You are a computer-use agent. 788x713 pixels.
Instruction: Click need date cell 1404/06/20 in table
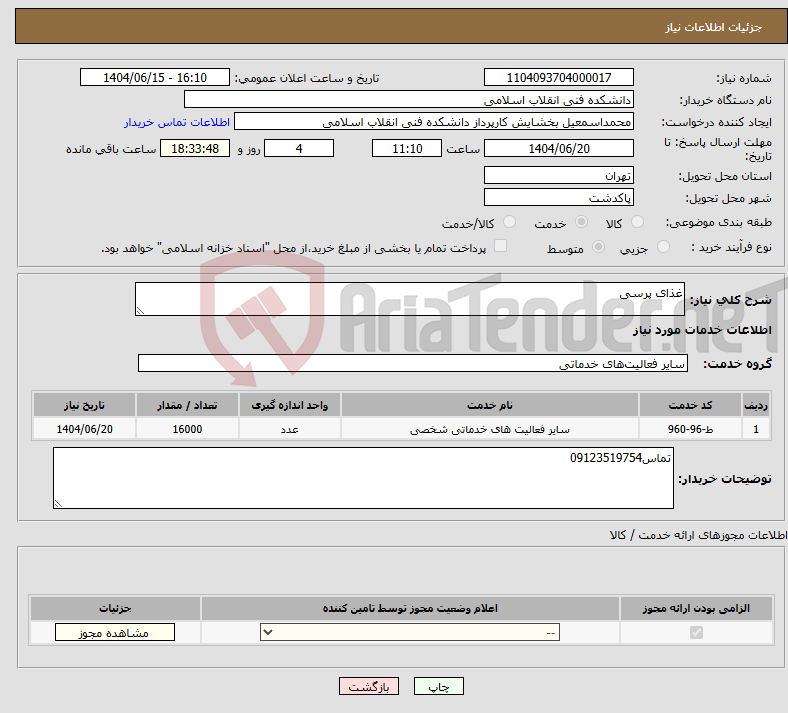pos(84,429)
